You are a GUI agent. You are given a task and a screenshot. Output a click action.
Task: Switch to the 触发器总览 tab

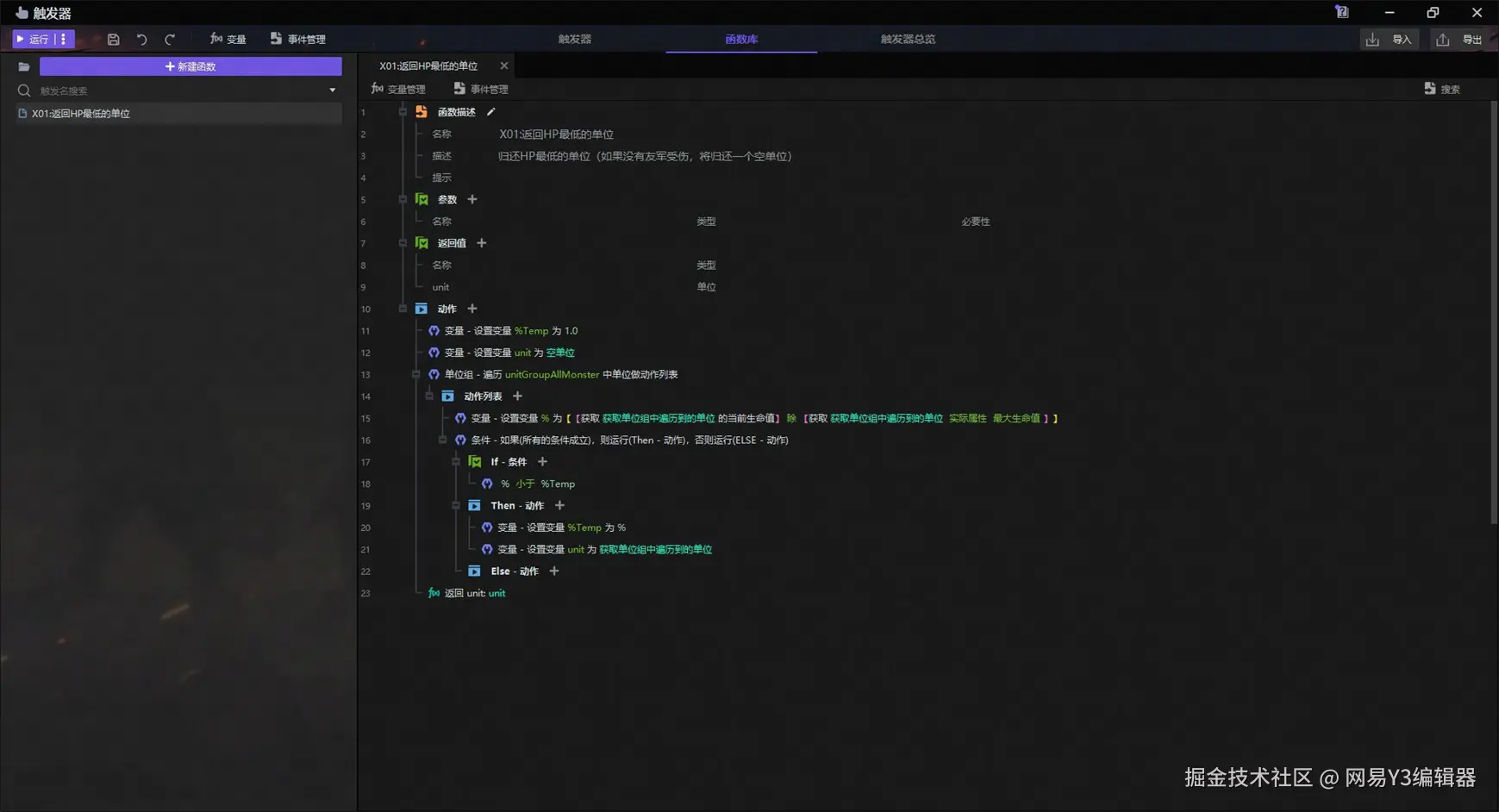(x=908, y=39)
